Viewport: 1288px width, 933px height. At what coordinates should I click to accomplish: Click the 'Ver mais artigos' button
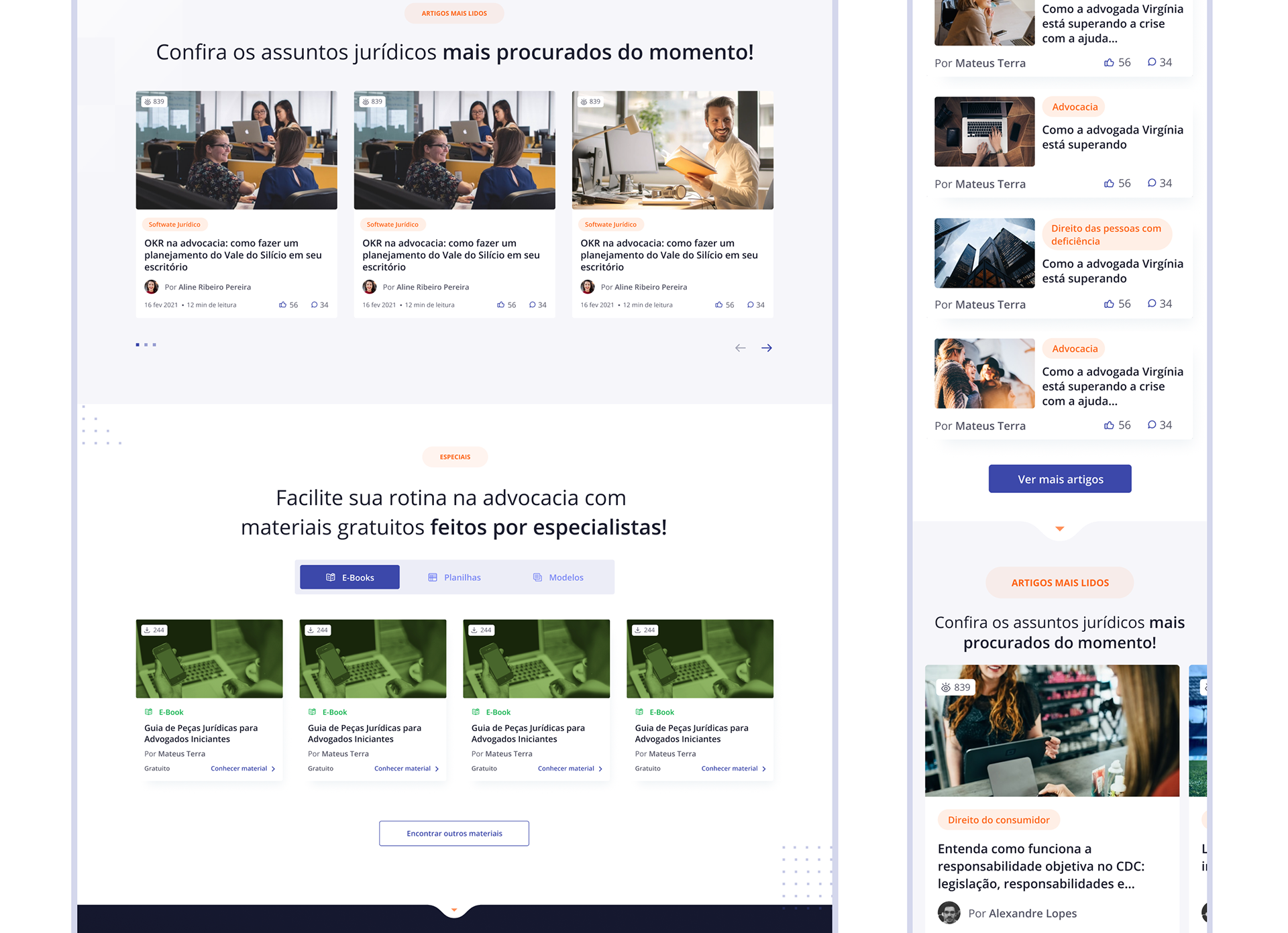1059,479
